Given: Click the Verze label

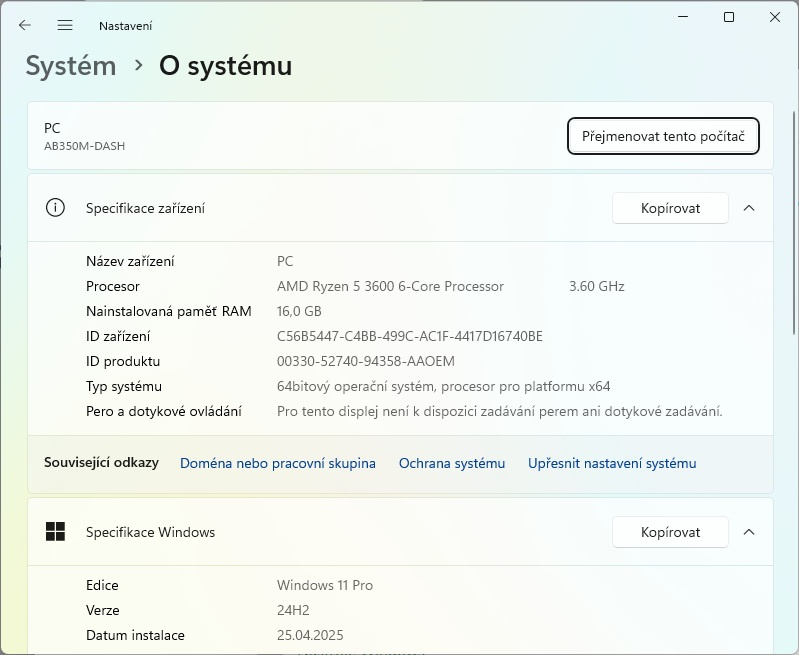Looking at the screenshot, I should click(x=102, y=610).
